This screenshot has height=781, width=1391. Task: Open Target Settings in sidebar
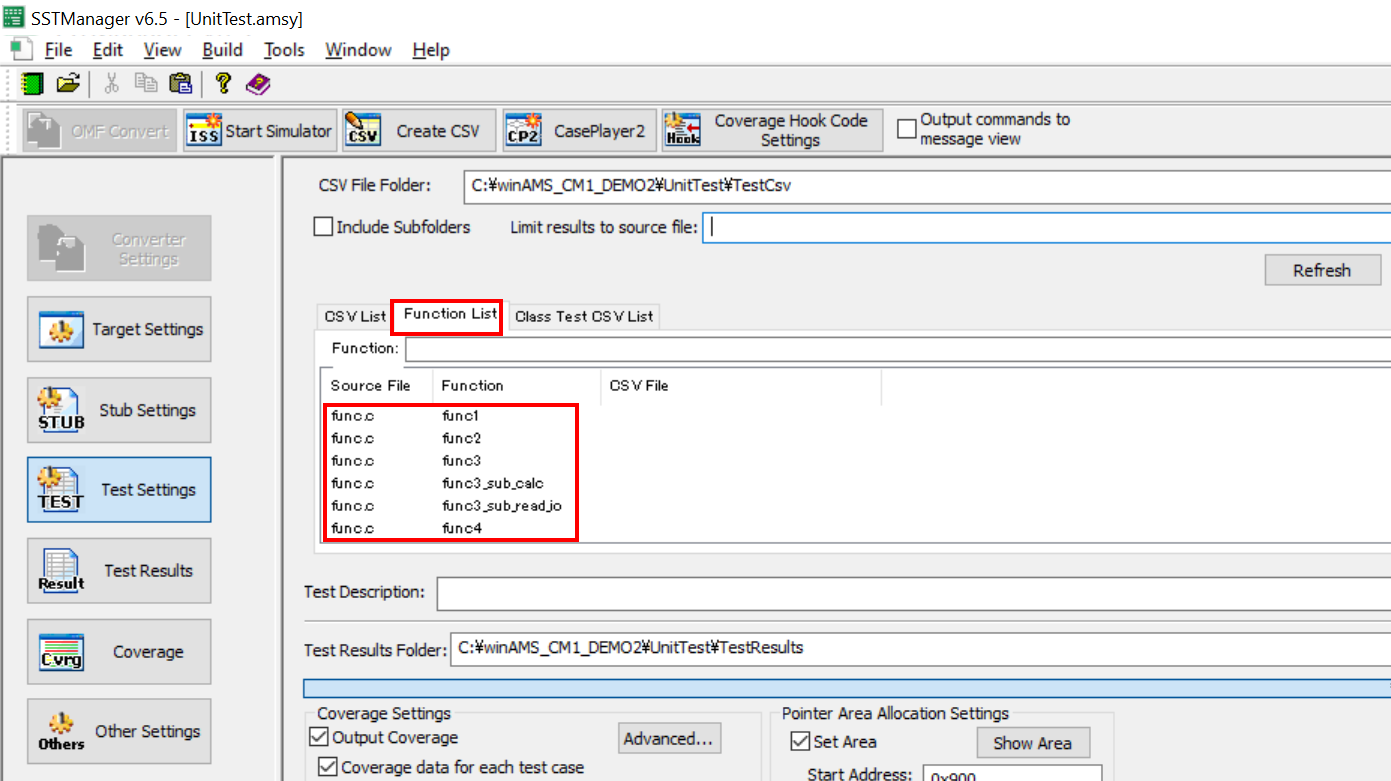(119, 329)
